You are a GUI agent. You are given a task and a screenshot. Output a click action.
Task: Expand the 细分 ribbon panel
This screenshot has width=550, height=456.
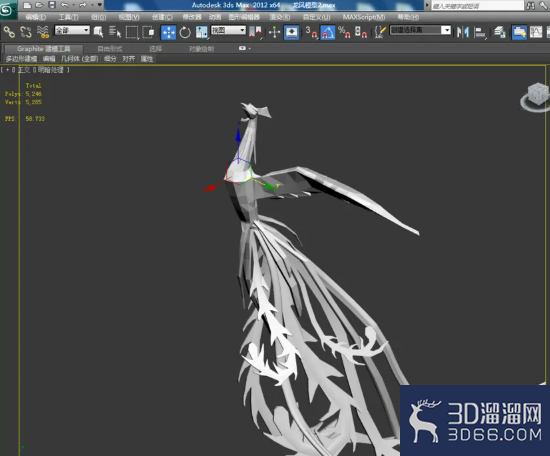coord(110,59)
